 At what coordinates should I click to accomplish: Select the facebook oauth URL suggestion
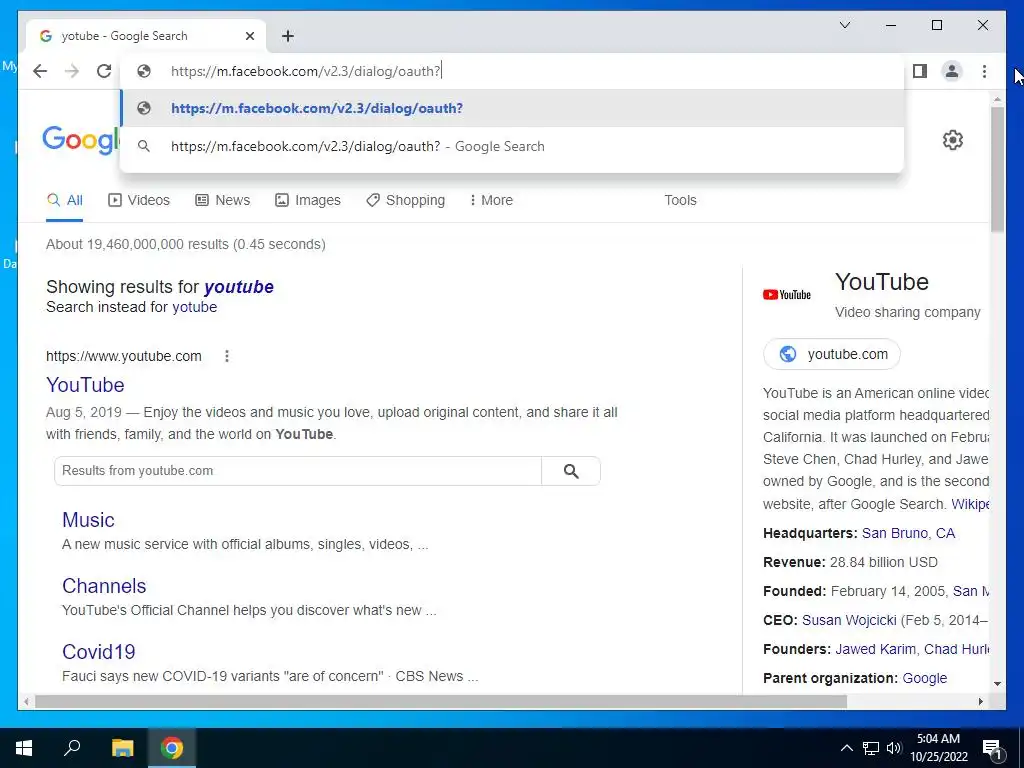[512, 108]
